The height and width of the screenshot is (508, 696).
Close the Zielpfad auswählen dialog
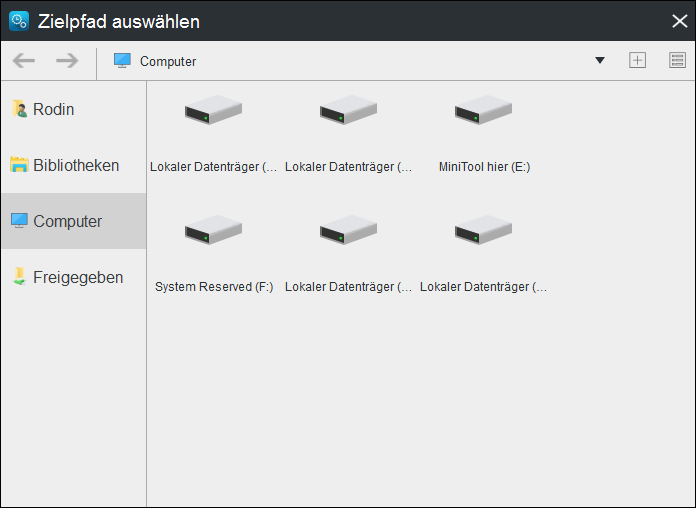(x=679, y=21)
